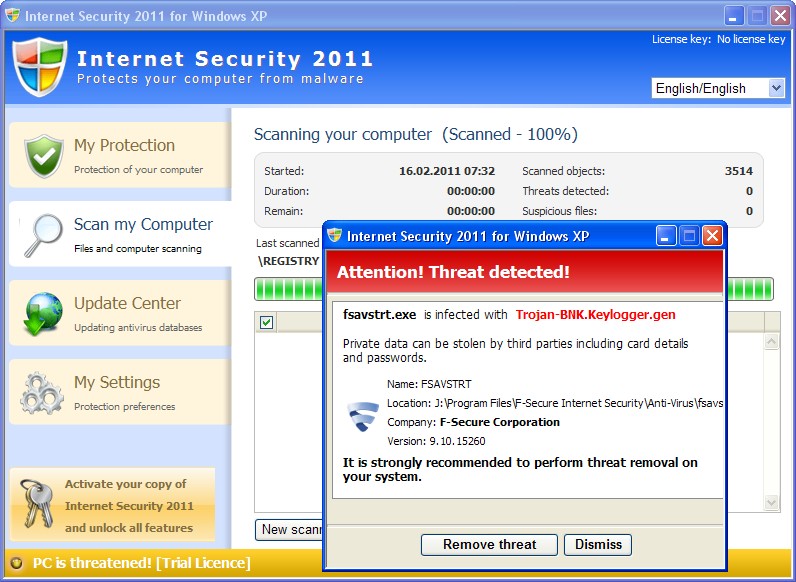Screen dimensions: 796x582
Task: Click the large shield logo in header
Action: pos(40,67)
